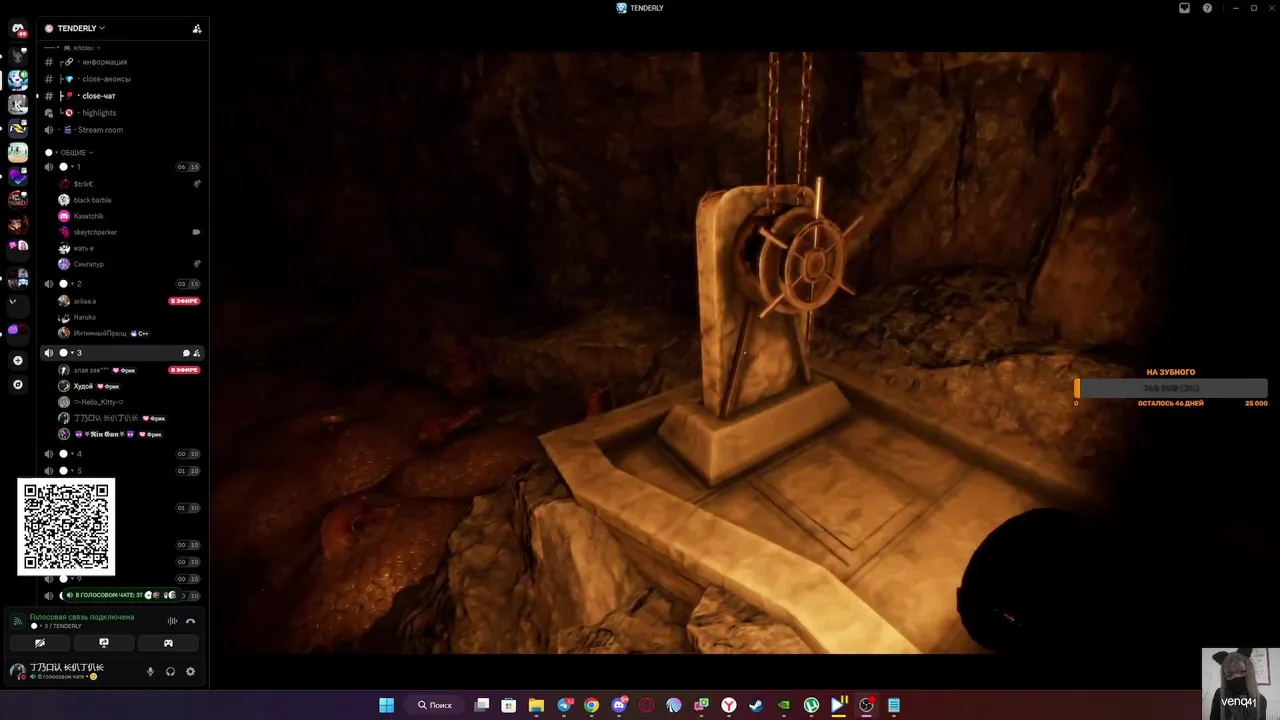Join voice channel 4
The width and height of the screenshot is (1280, 720).
(122, 454)
